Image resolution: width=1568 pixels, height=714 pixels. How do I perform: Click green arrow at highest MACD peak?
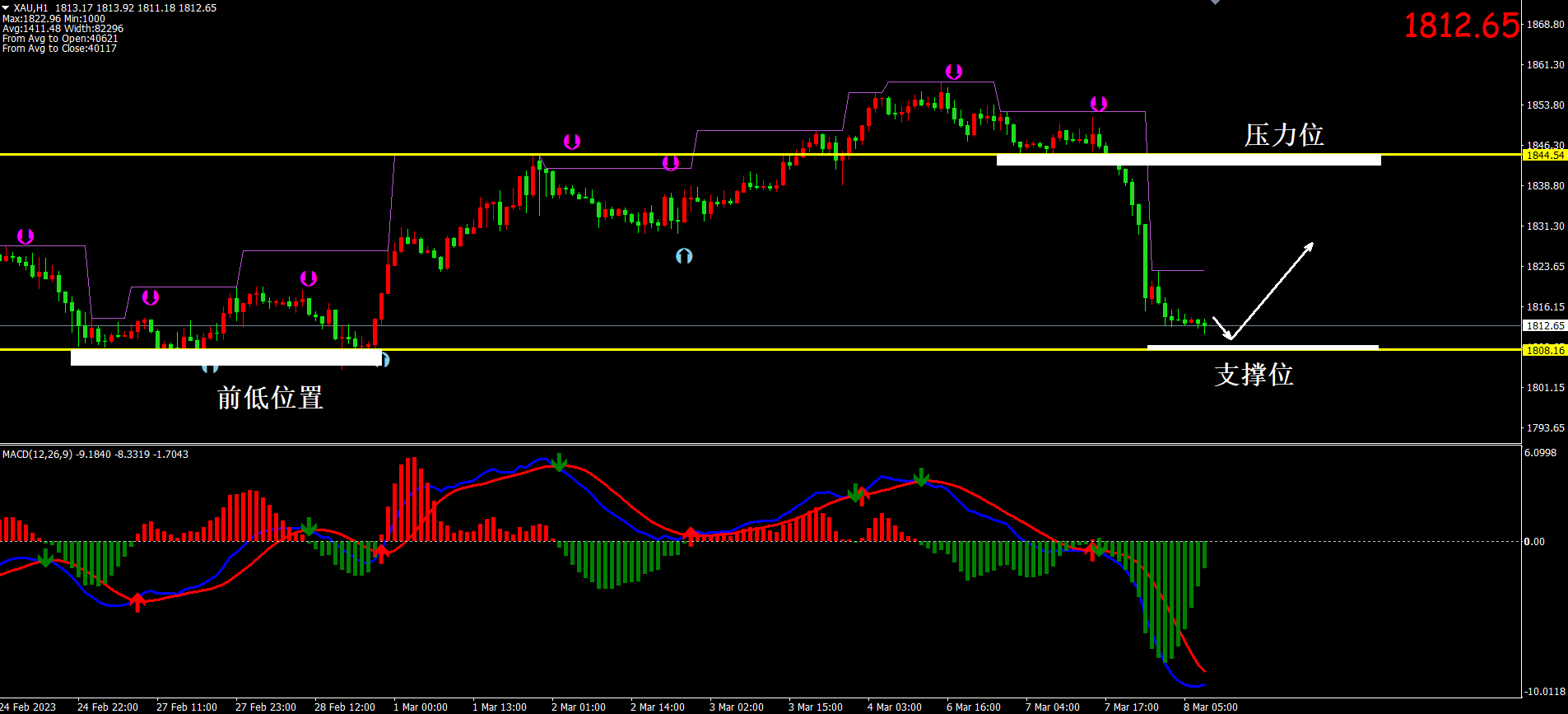(559, 462)
